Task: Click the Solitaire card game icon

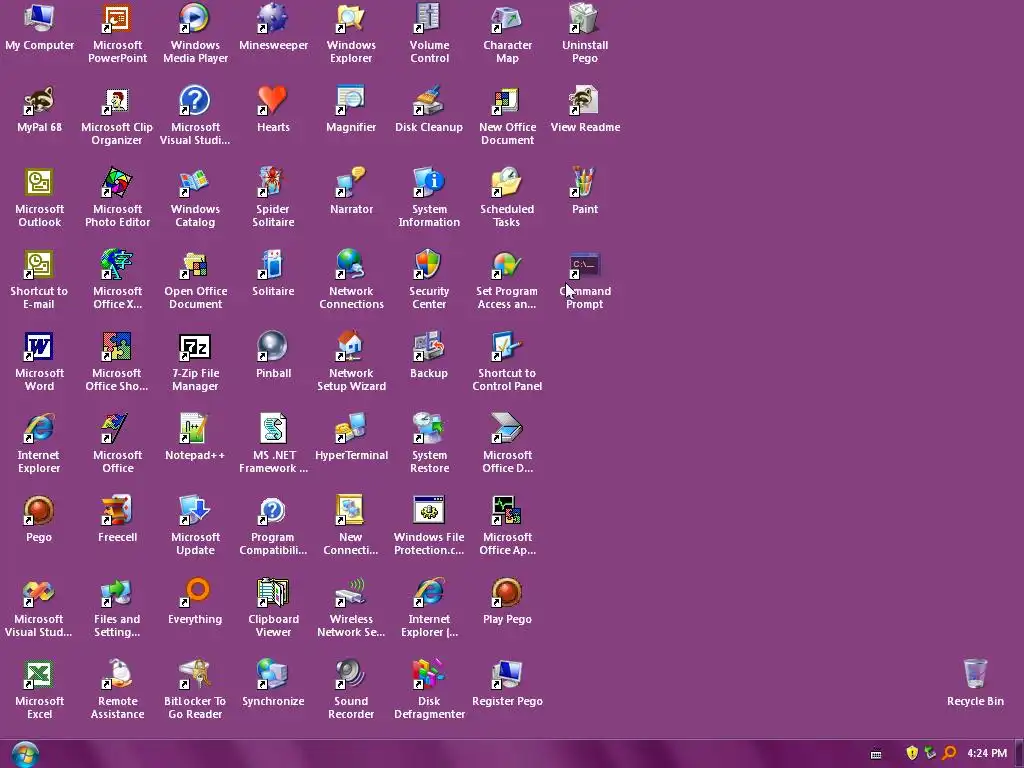Action: pyautogui.click(x=273, y=265)
